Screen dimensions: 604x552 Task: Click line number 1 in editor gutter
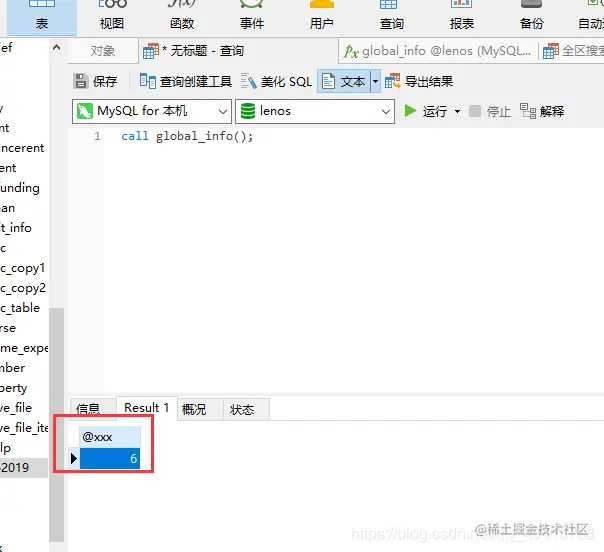97,136
